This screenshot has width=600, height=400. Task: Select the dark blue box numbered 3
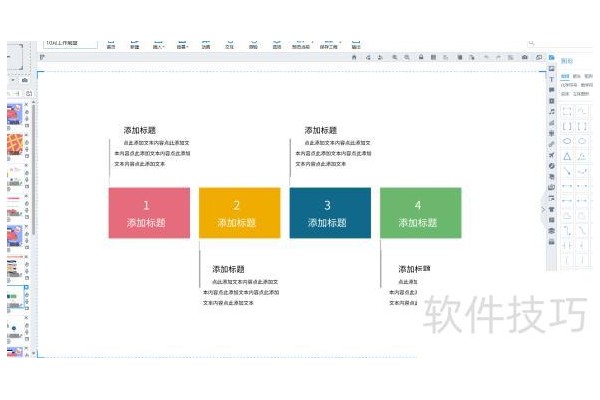[x=330, y=213]
